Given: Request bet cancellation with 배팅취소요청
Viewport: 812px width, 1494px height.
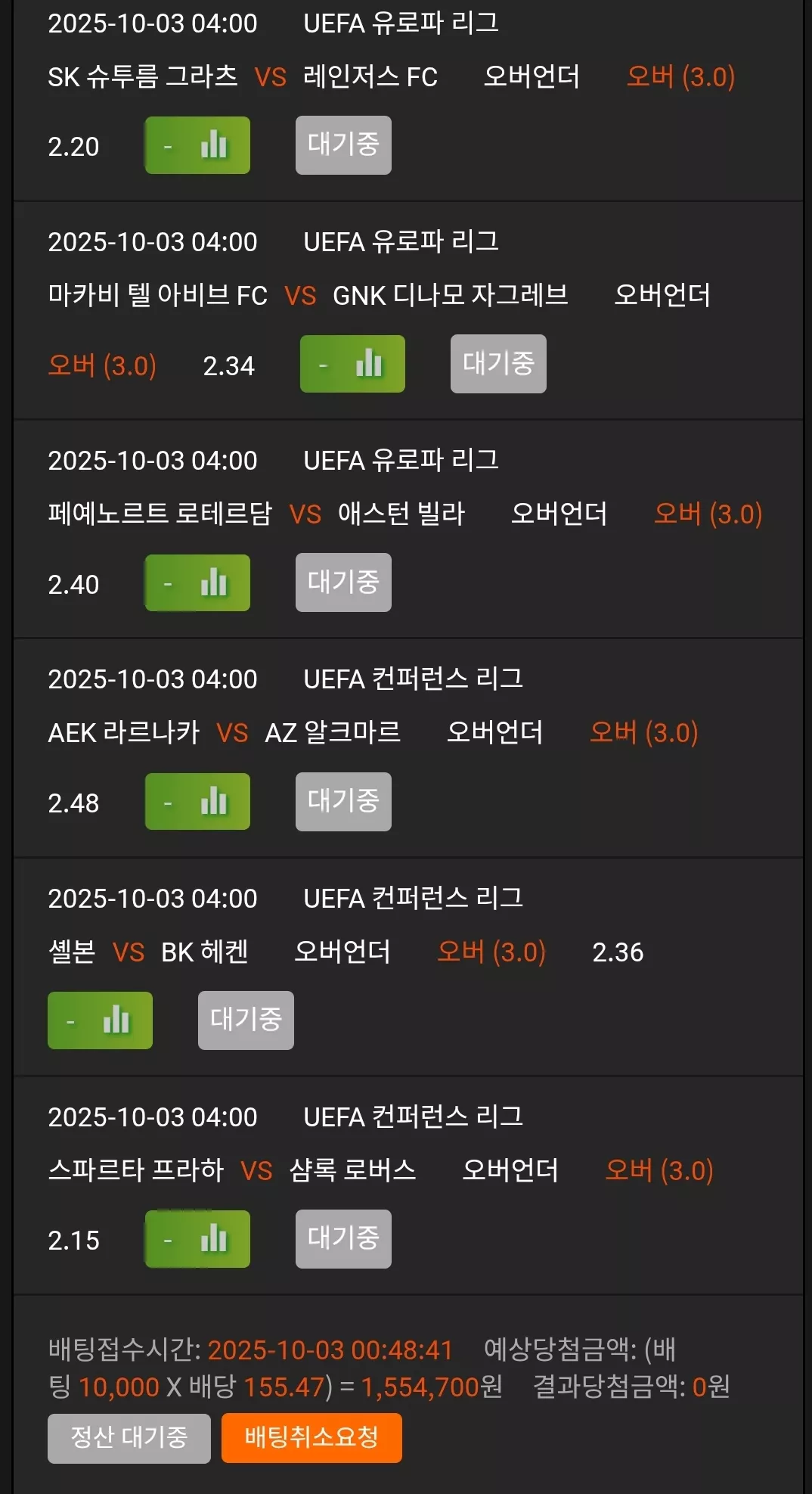Looking at the screenshot, I should (x=311, y=1438).
